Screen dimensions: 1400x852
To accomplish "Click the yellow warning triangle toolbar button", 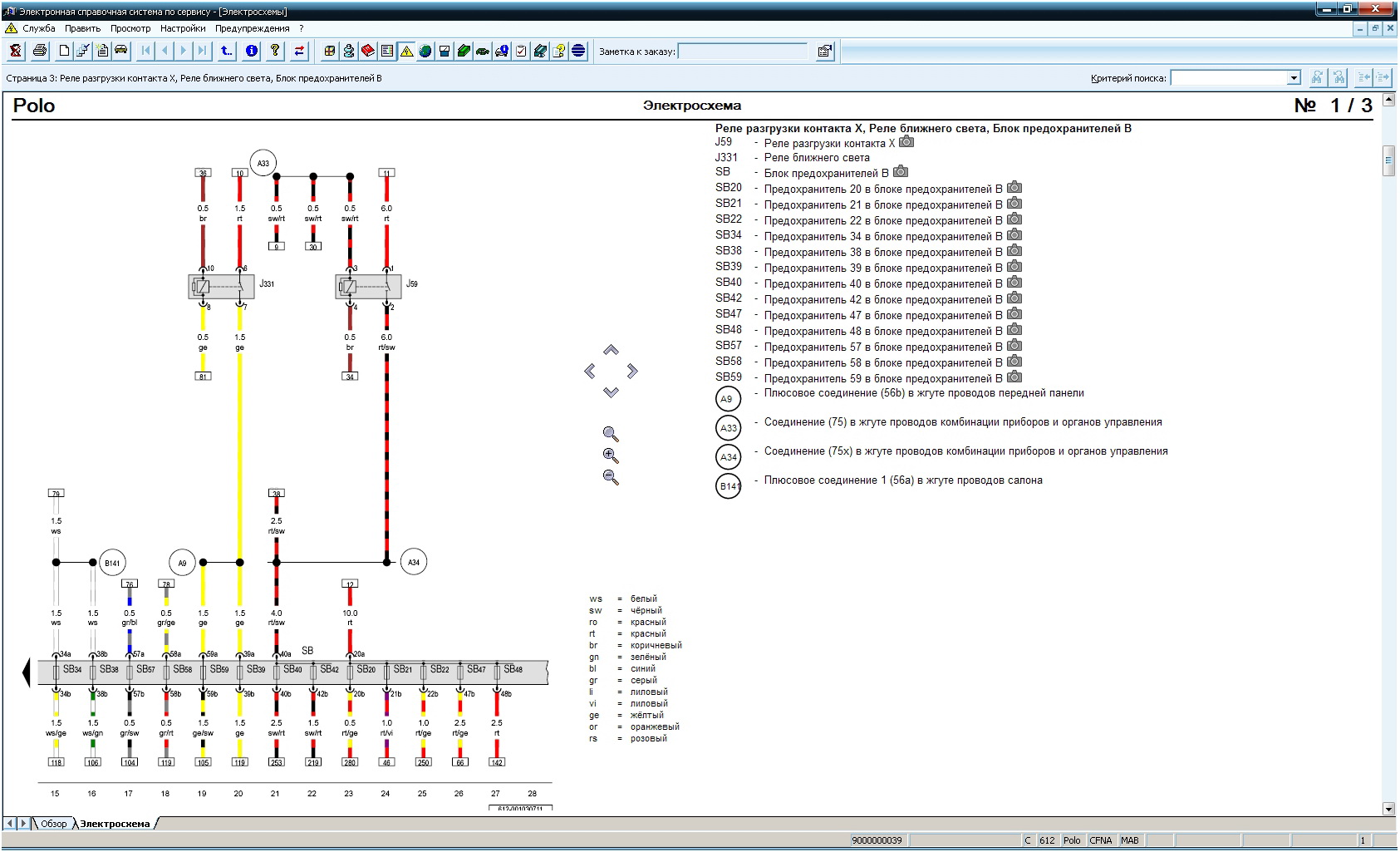I will [406, 52].
